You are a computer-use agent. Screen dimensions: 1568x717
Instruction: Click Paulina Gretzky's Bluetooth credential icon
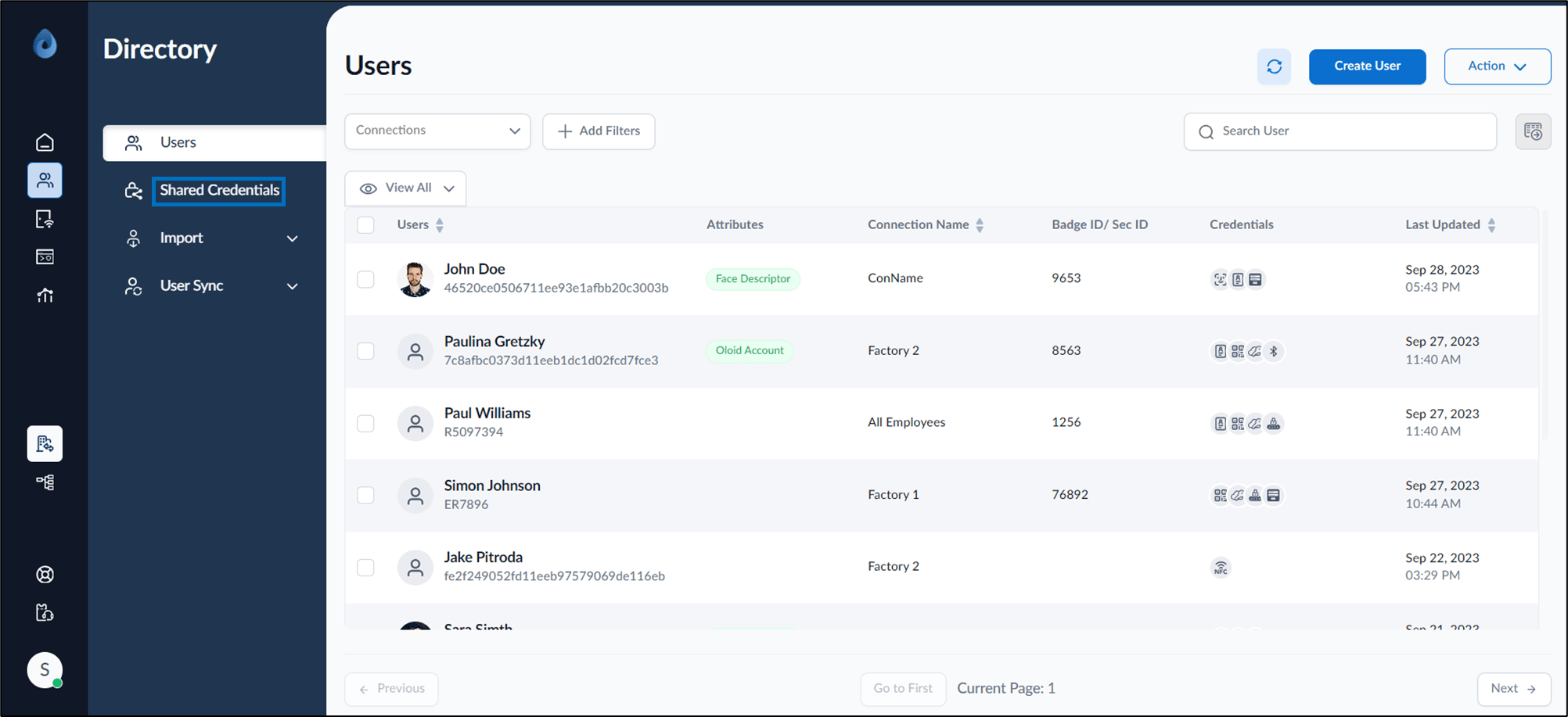[x=1274, y=351]
